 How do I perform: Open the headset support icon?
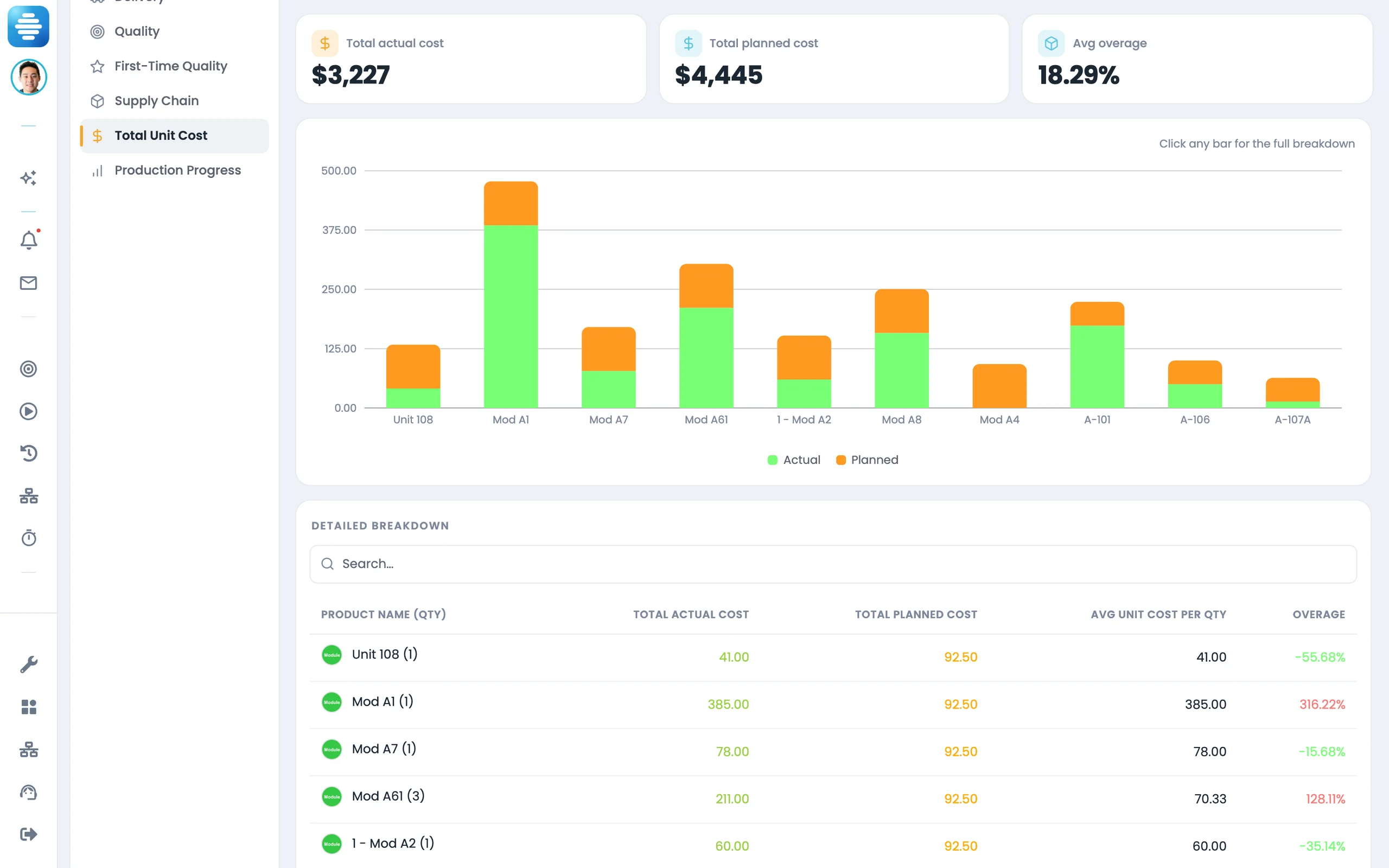coord(29,792)
